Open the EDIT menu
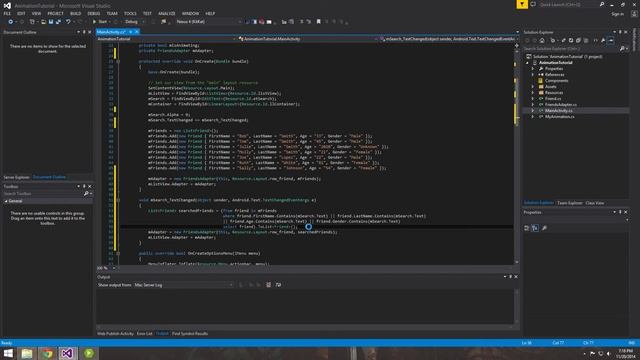 pyautogui.click(x=21, y=13)
